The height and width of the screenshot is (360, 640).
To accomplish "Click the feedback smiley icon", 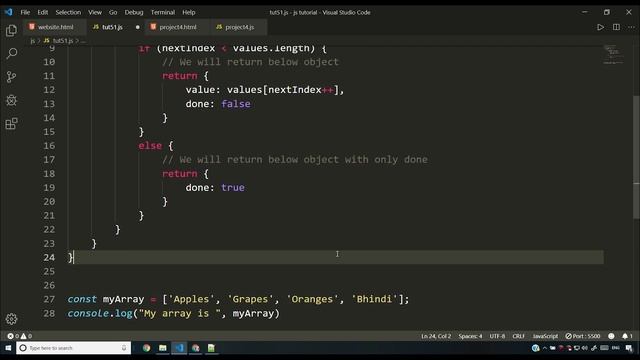I will click(x=611, y=336).
